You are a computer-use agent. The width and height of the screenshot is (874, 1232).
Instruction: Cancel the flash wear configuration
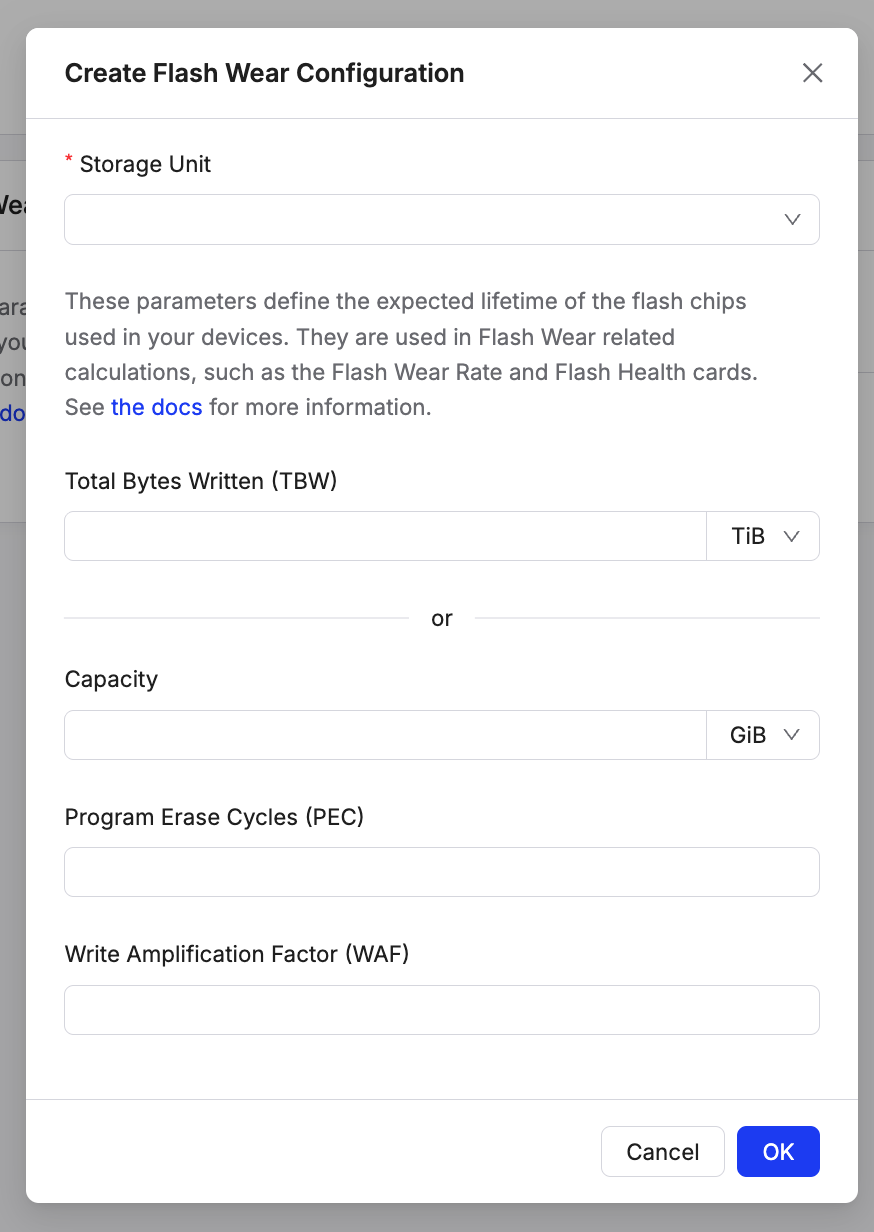662,1151
